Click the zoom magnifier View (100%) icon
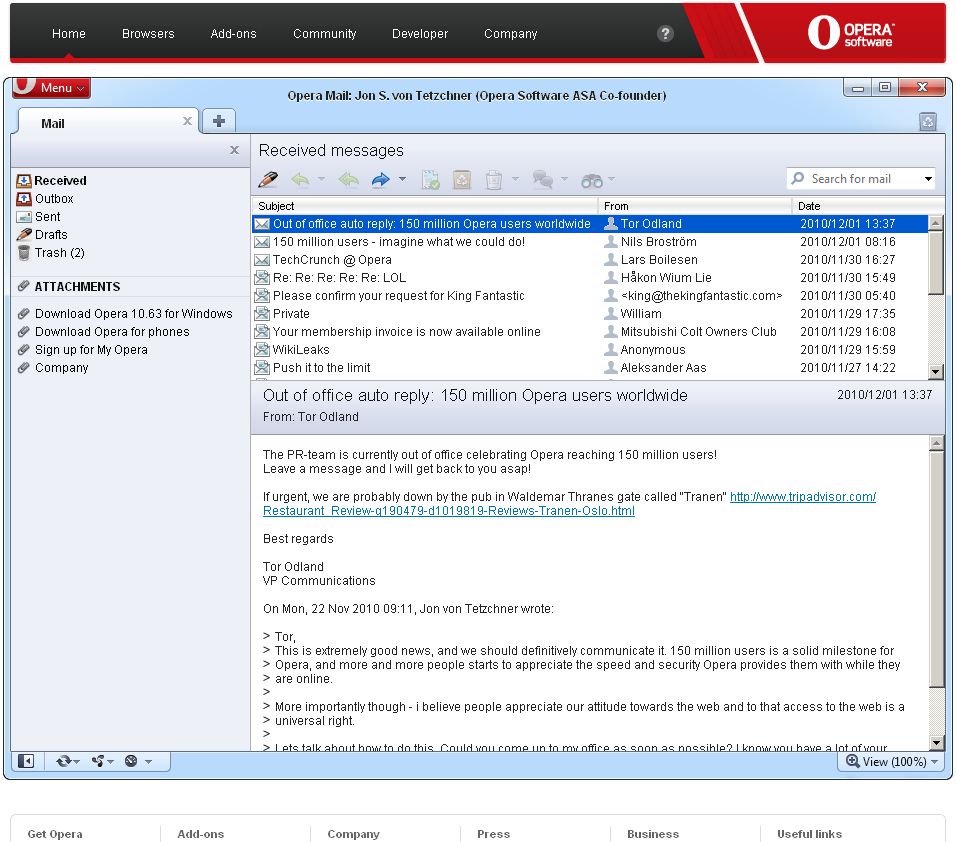This screenshot has height=842, width=956. tap(852, 761)
